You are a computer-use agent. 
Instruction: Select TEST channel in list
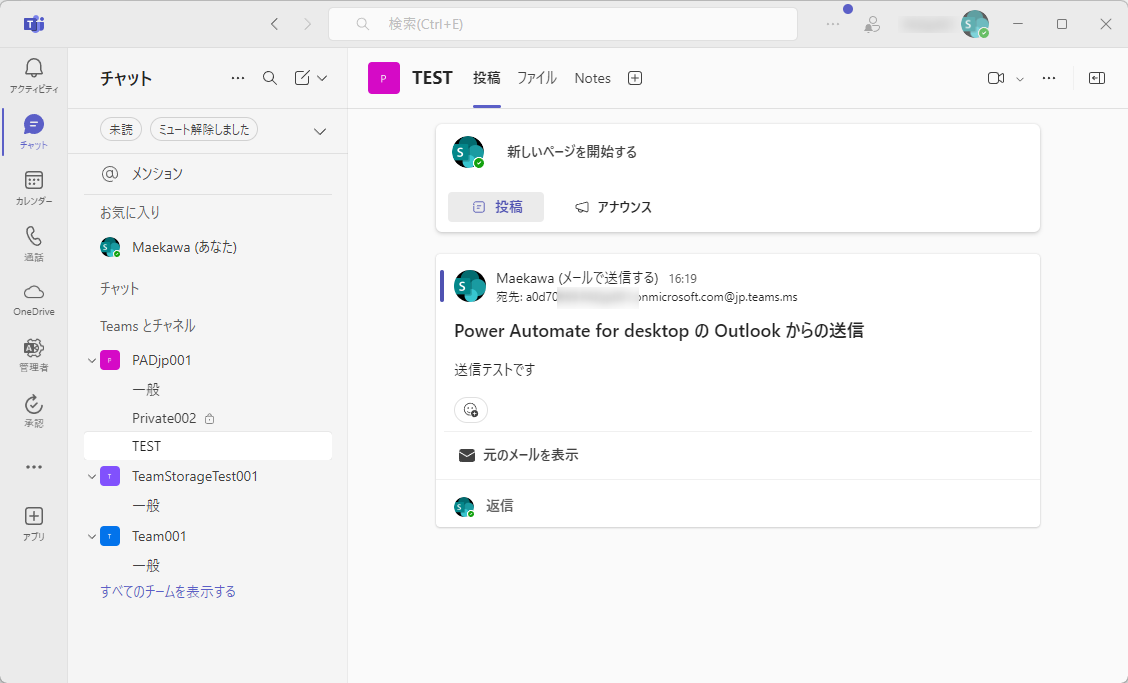coord(208,446)
